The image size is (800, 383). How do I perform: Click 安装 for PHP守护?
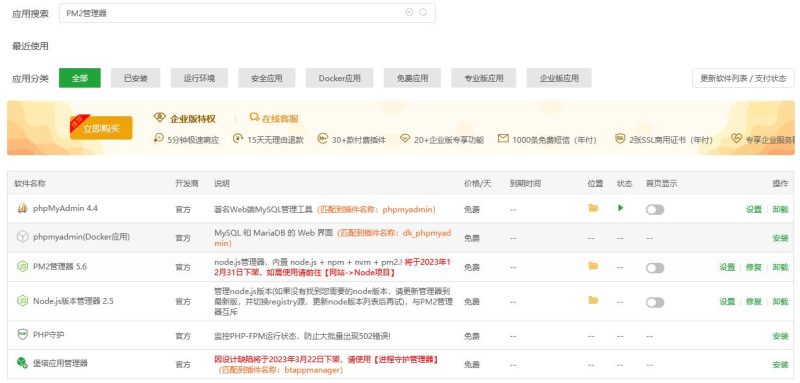point(780,336)
